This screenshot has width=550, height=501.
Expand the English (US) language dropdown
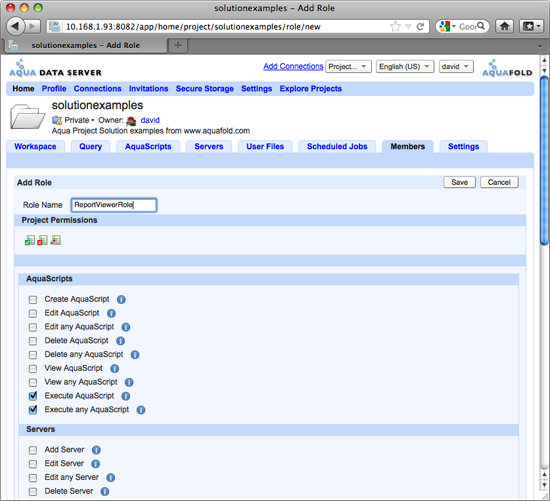(405, 66)
